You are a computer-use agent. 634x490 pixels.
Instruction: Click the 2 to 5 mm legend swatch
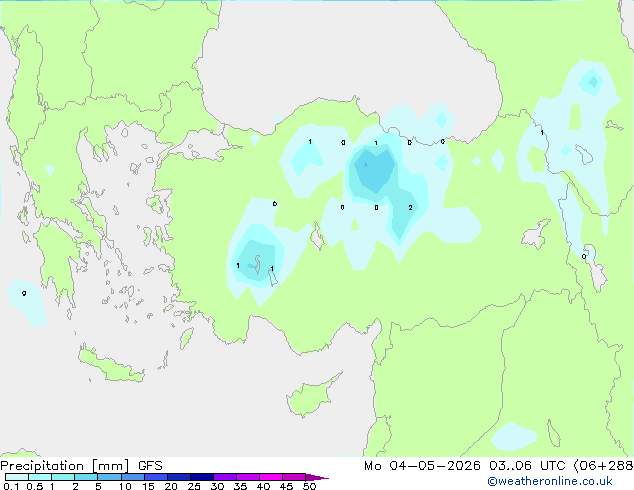86,477
